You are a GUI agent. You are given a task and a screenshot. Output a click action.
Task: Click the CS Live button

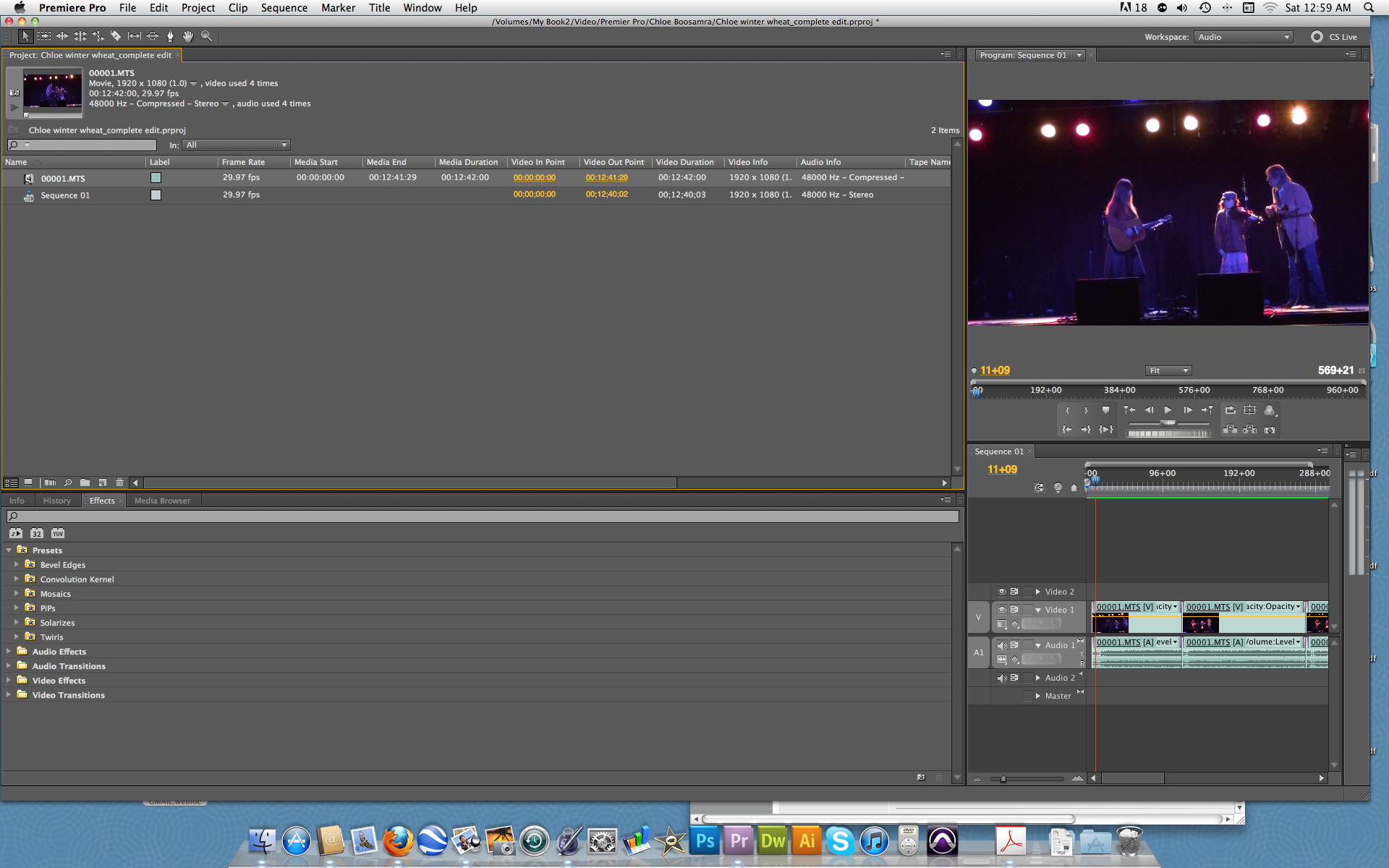pyautogui.click(x=1335, y=37)
